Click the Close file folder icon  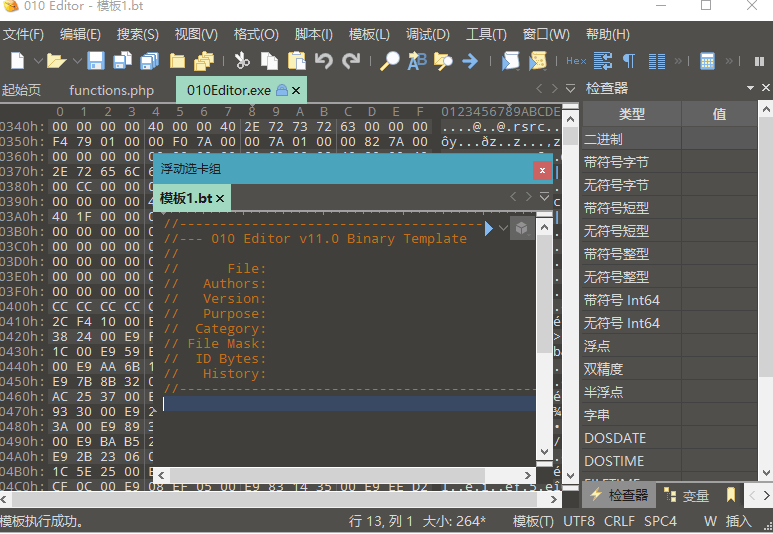click(x=177, y=61)
